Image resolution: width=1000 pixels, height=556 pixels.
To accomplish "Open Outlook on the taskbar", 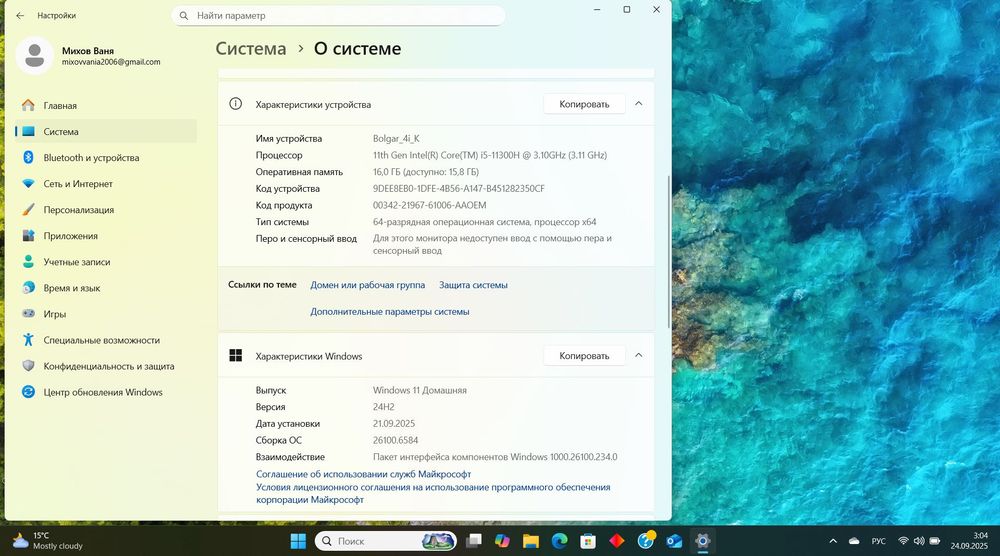I will [674, 541].
